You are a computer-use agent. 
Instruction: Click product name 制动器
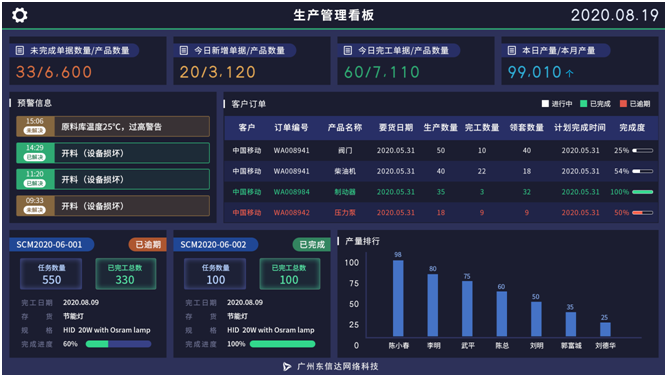tap(345, 192)
